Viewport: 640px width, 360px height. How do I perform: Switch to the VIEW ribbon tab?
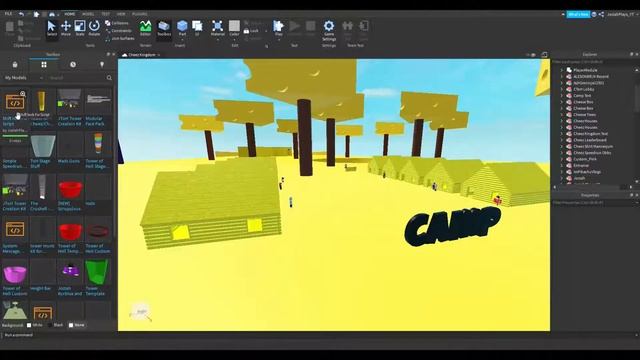pos(121,14)
